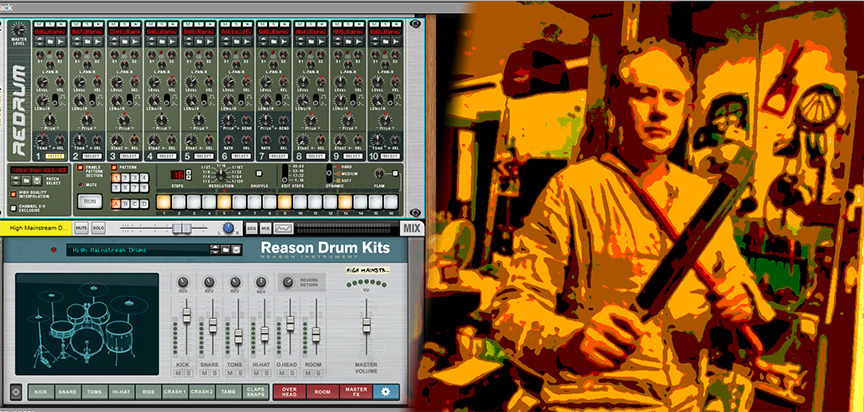This screenshot has height=412, width=864.
Task: Click the round X icon left of KICK tab
Action: pyautogui.click(x=15, y=392)
